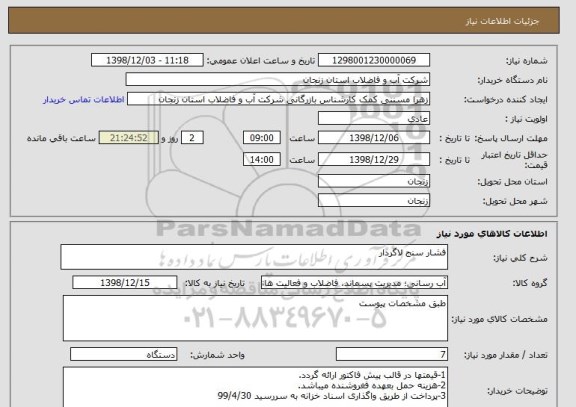Click the buyer organization name field
Viewport: 576px width, 407px height.
tap(278, 80)
